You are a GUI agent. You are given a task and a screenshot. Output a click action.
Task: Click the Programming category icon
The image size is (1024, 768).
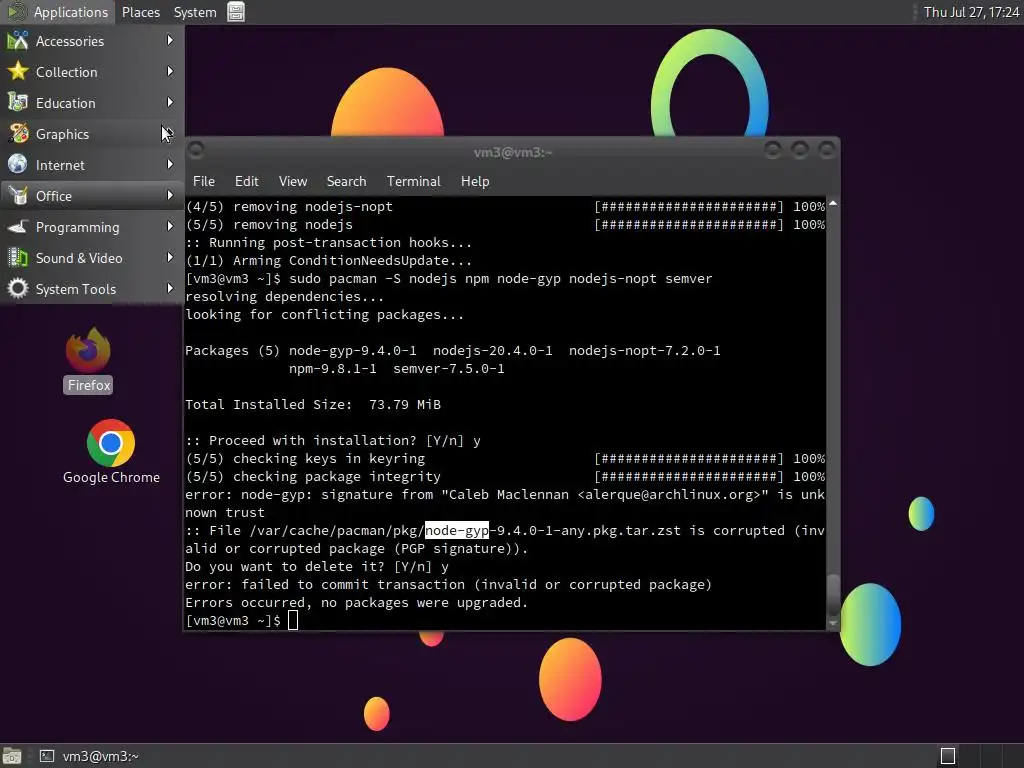pyautogui.click(x=18, y=227)
